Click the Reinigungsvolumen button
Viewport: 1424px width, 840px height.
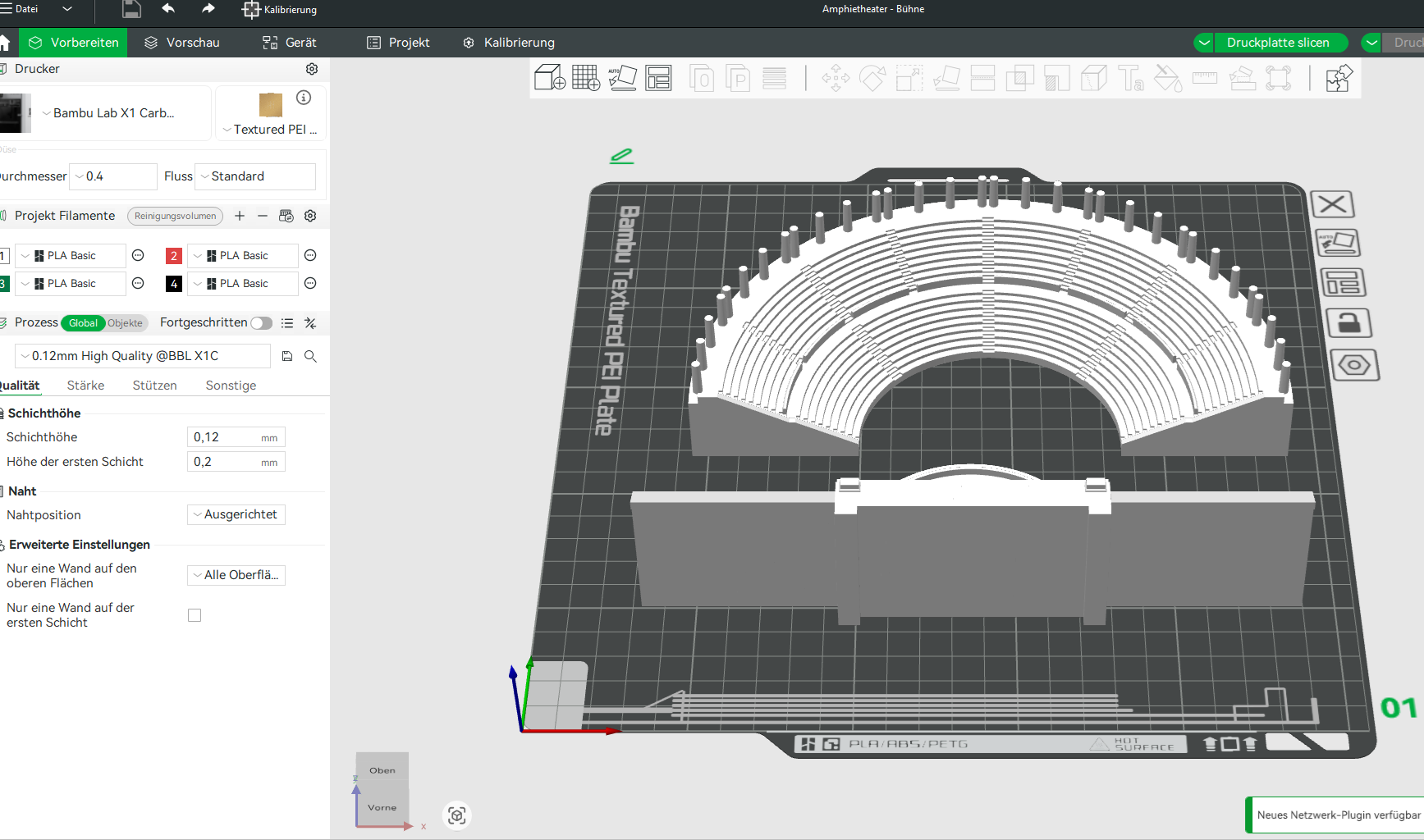(x=175, y=216)
